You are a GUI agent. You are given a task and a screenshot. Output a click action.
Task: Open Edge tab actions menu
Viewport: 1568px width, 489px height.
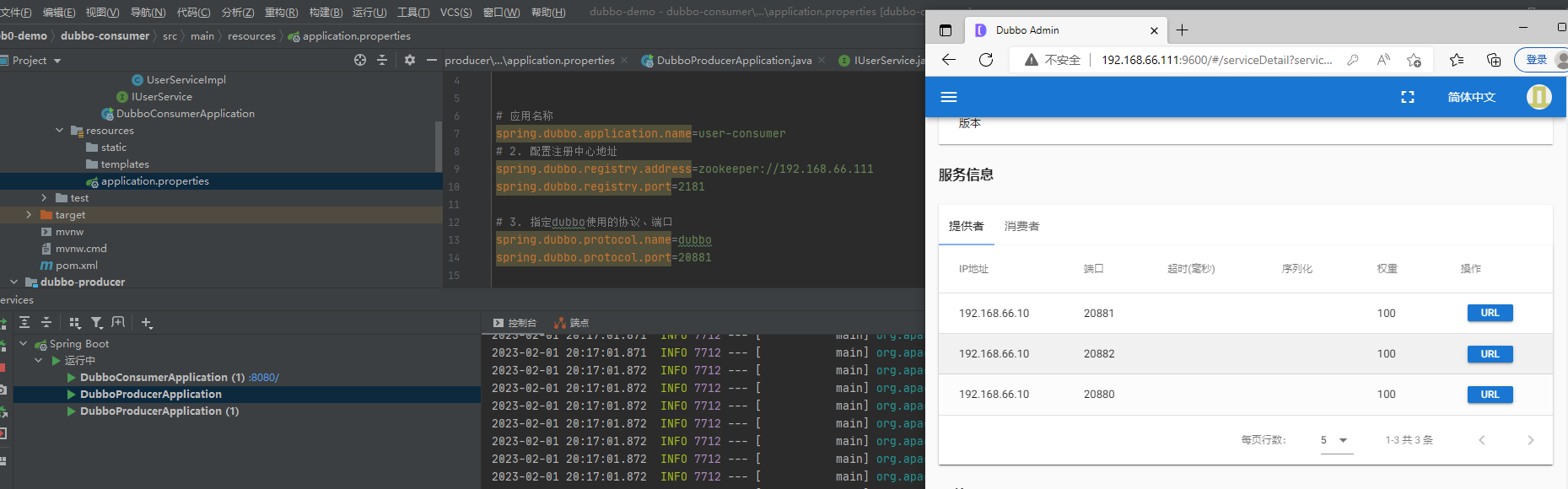coord(946,30)
